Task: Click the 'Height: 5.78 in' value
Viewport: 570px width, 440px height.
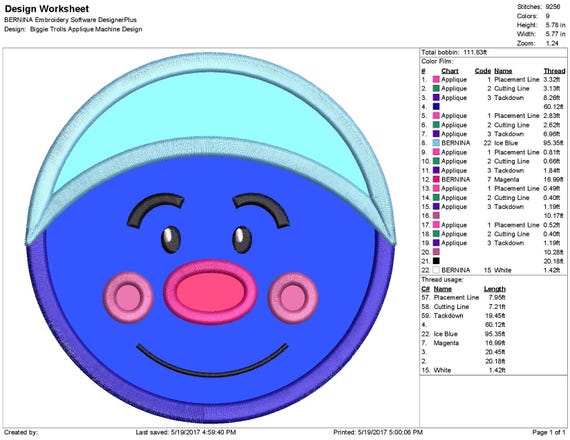Action: pyautogui.click(x=541, y=25)
